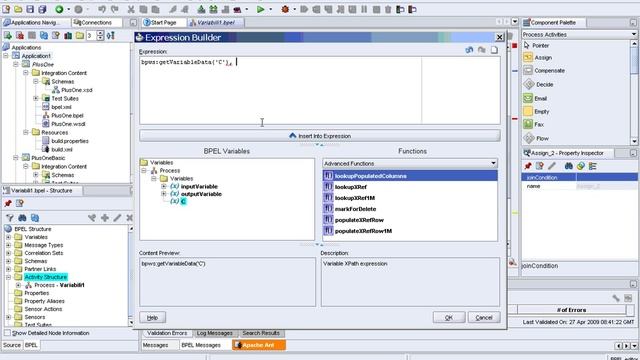Screen dimensions: 640x360
Task: Click the Cancel button
Action: (x=484, y=318)
